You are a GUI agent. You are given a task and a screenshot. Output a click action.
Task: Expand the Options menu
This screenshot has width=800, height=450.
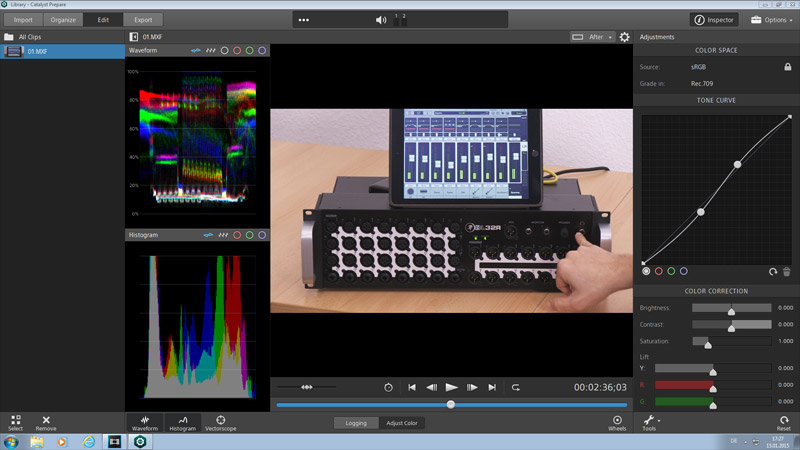coord(769,19)
